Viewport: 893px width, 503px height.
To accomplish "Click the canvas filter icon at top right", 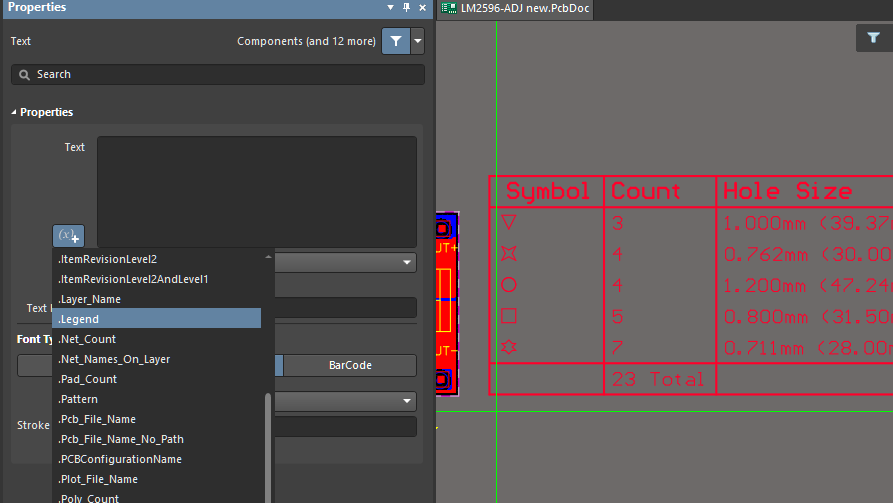I will pyautogui.click(x=873, y=38).
